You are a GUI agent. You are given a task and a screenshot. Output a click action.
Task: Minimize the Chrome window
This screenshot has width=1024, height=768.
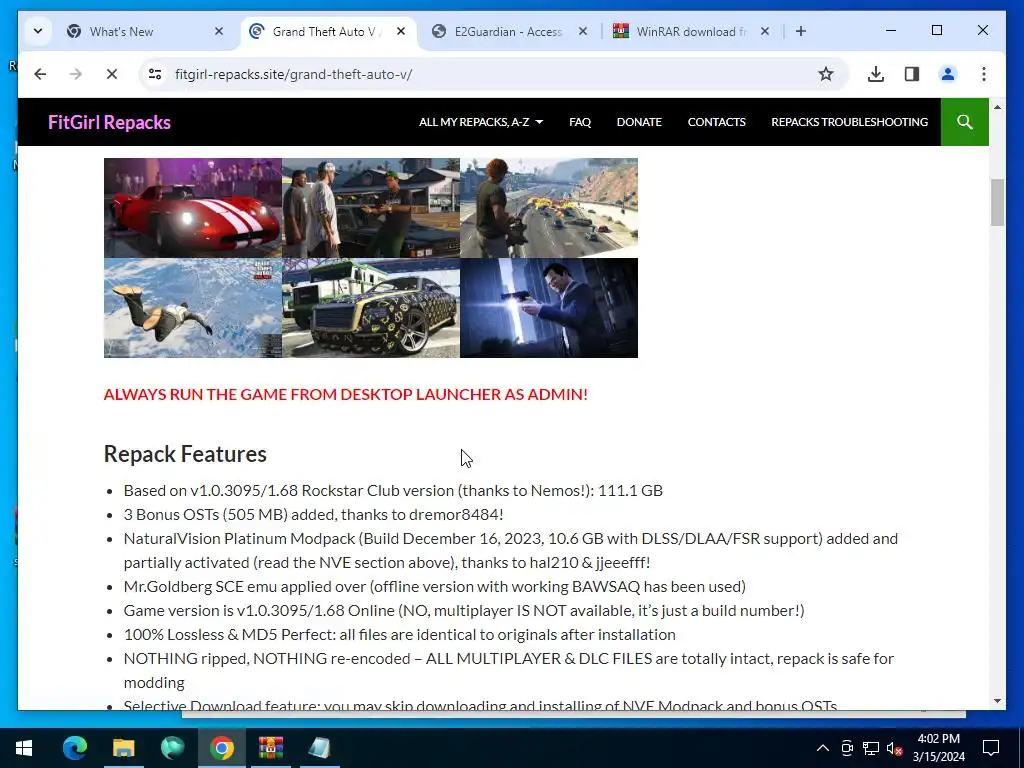pyautogui.click(x=891, y=31)
